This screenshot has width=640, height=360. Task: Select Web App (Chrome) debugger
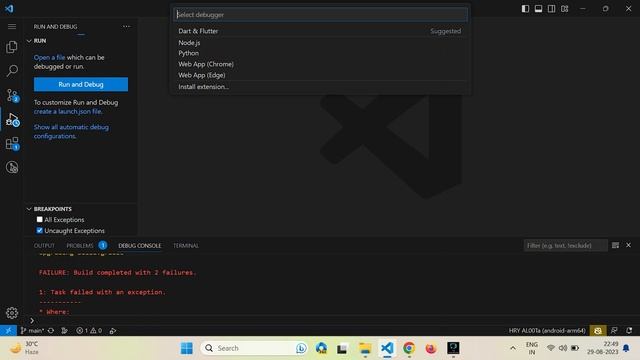pyautogui.click(x=320, y=64)
